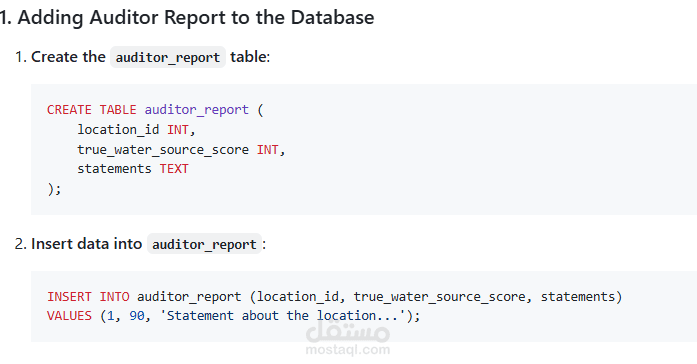
Task: Click the statements TEXT column line
Action: [x=133, y=169]
